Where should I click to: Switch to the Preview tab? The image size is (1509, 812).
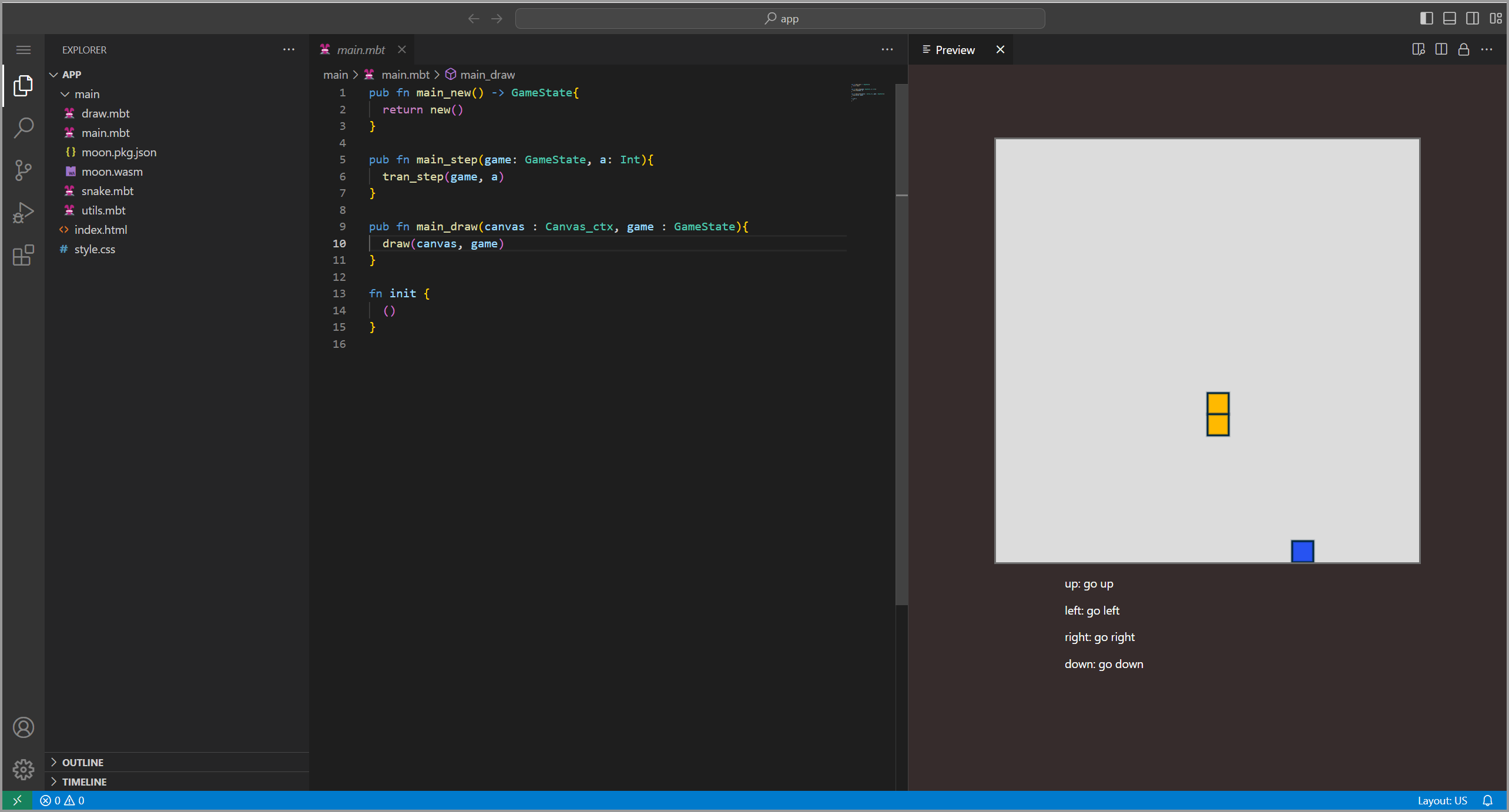click(x=954, y=50)
